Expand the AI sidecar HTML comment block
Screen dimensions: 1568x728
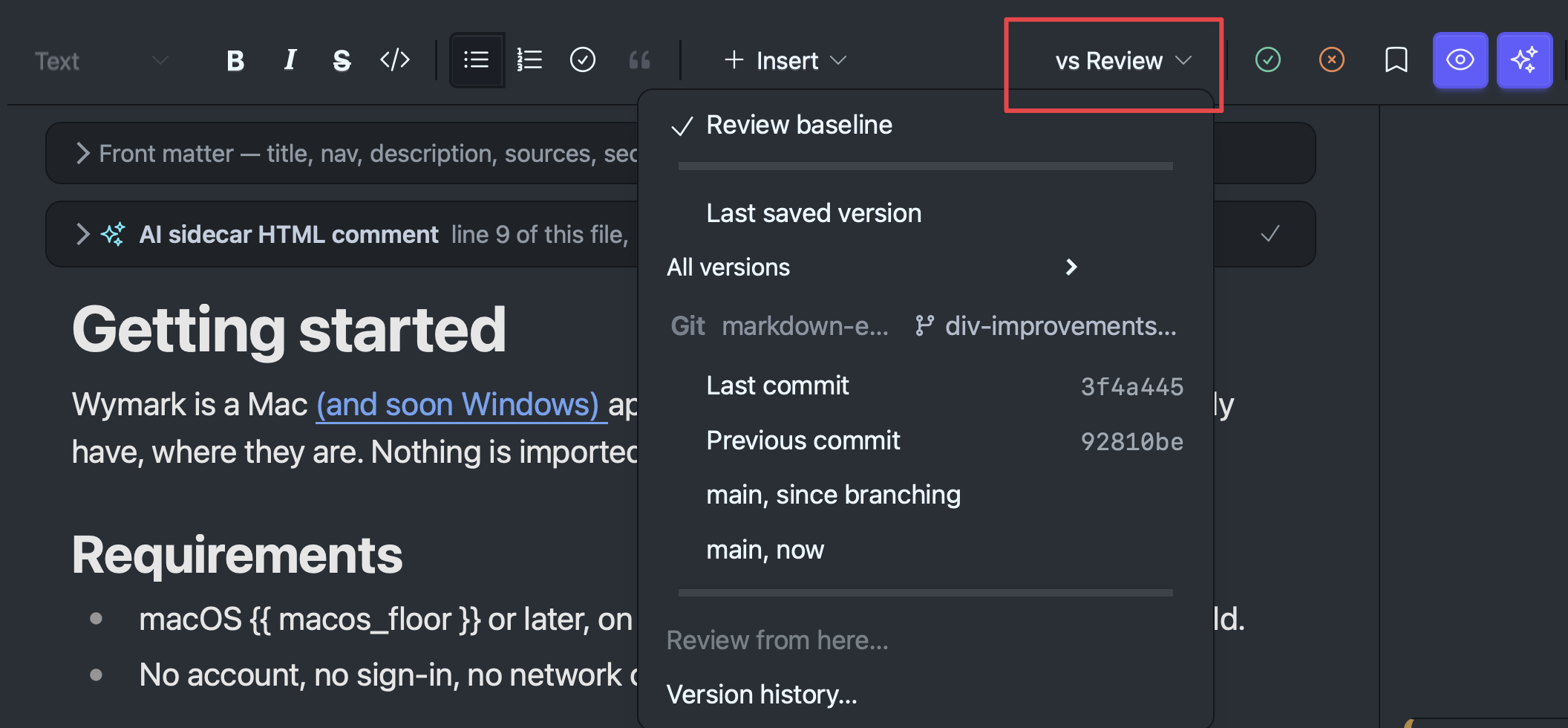[x=83, y=235]
